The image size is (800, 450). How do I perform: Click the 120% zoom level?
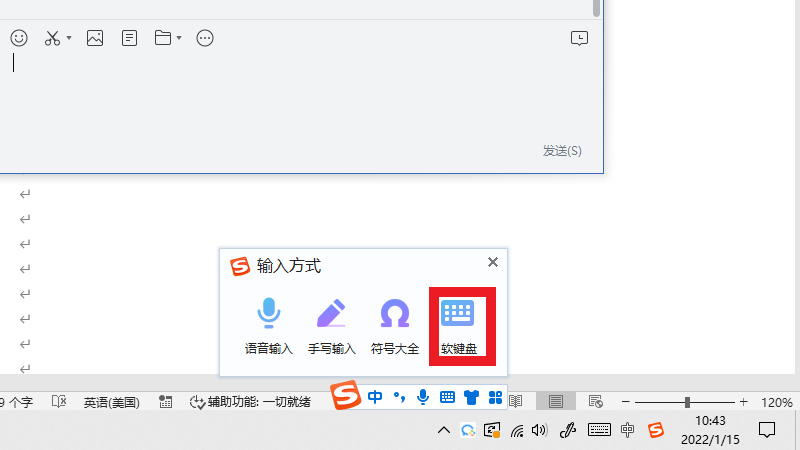pyautogui.click(x=777, y=402)
